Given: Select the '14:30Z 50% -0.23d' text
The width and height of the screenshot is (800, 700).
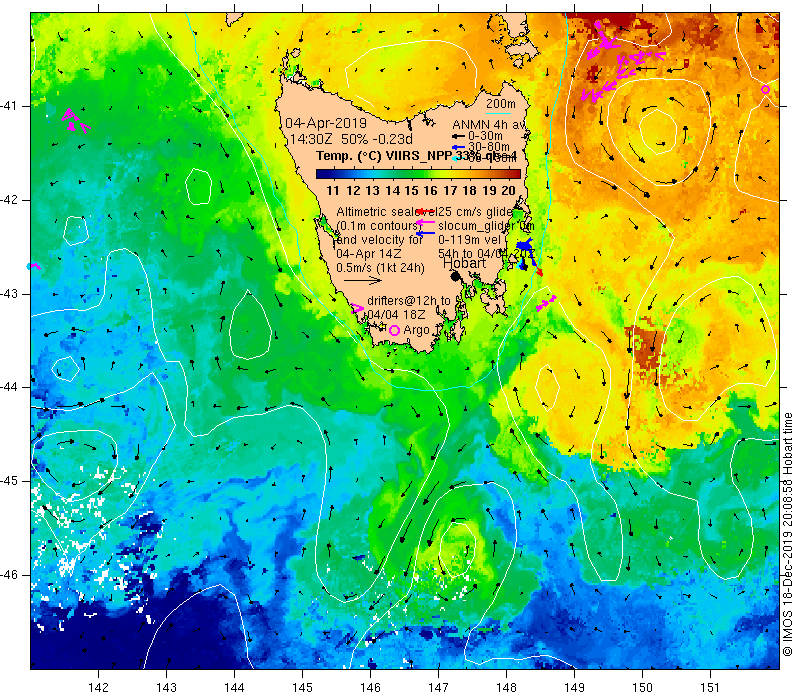Looking at the screenshot, I should coord(351,139).
